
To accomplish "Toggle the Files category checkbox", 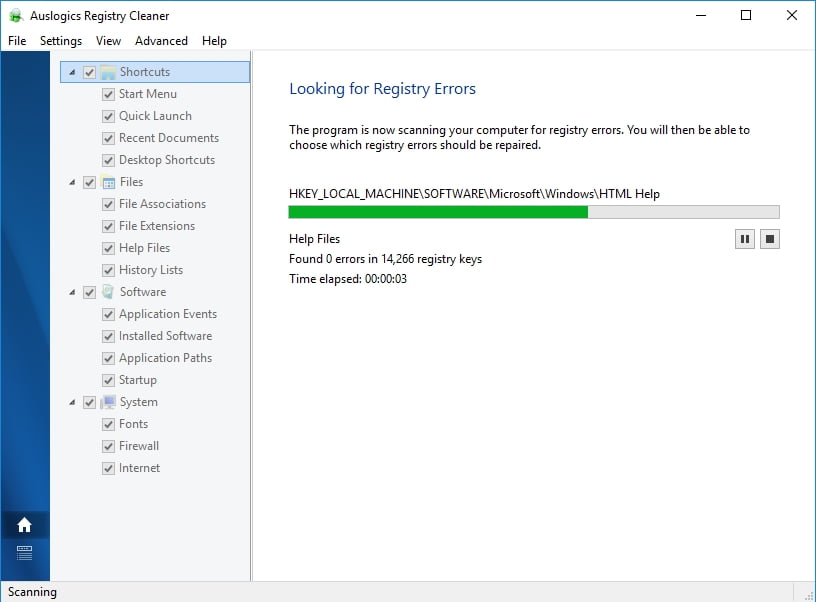I will [x=90, y=182].
